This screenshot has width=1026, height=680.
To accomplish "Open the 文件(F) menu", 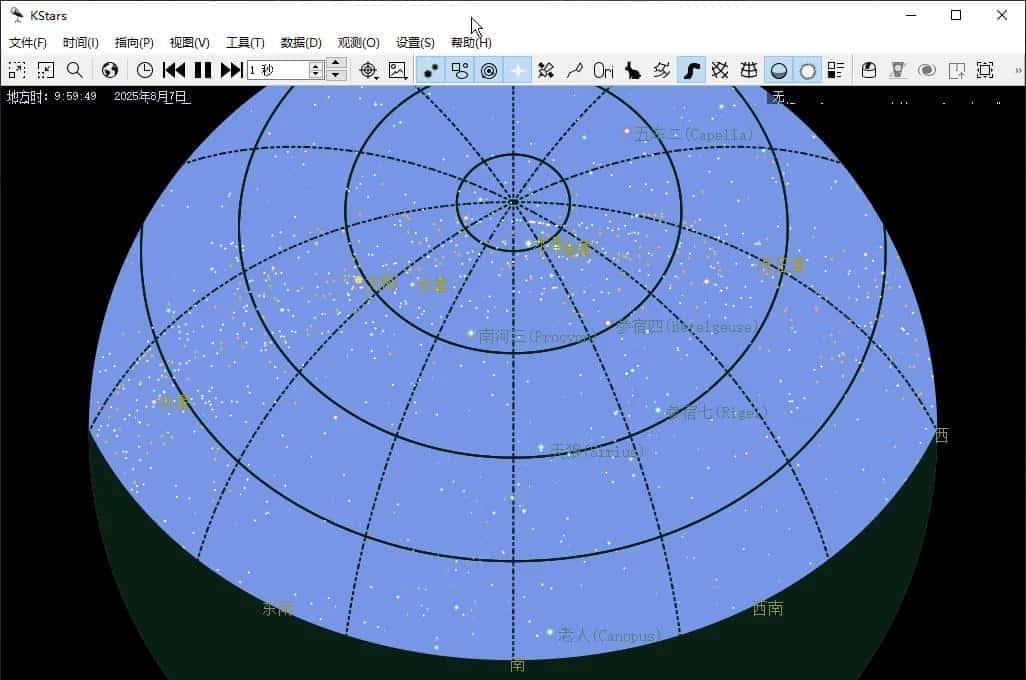I will pyautogui.click(x=28, y=43).
